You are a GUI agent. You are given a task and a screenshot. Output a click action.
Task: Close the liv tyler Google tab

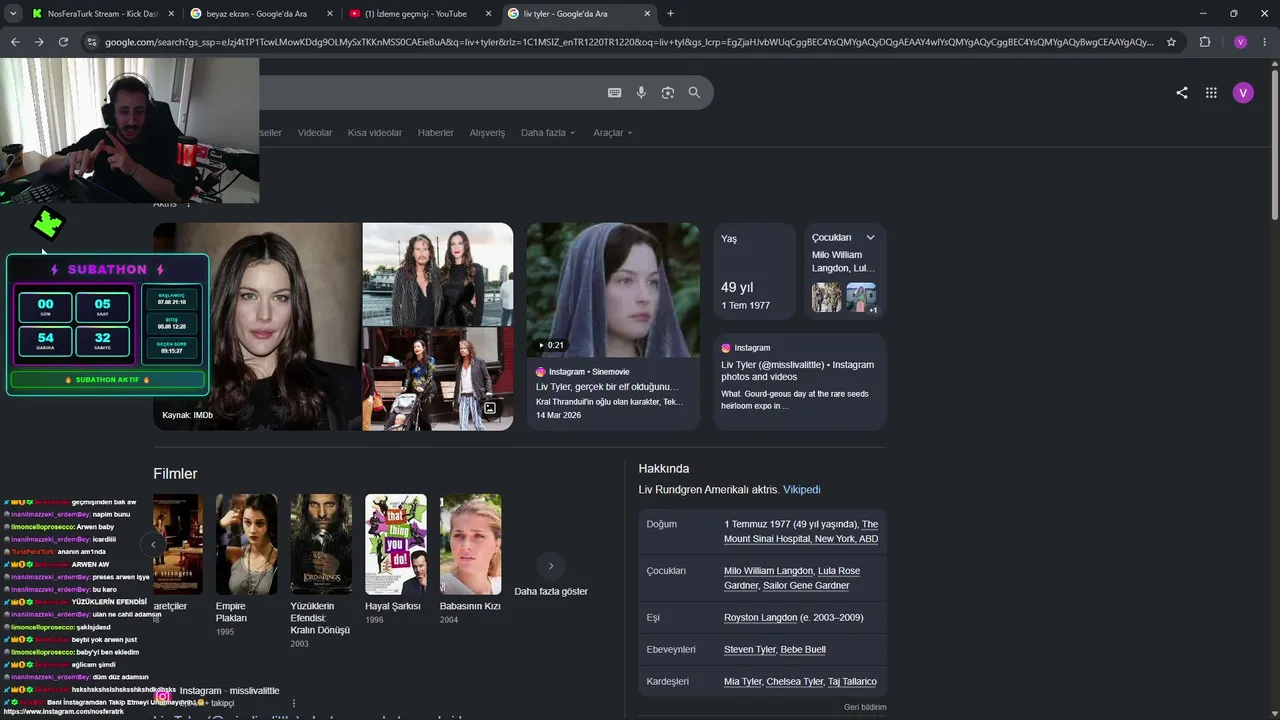tap(647, 14)
